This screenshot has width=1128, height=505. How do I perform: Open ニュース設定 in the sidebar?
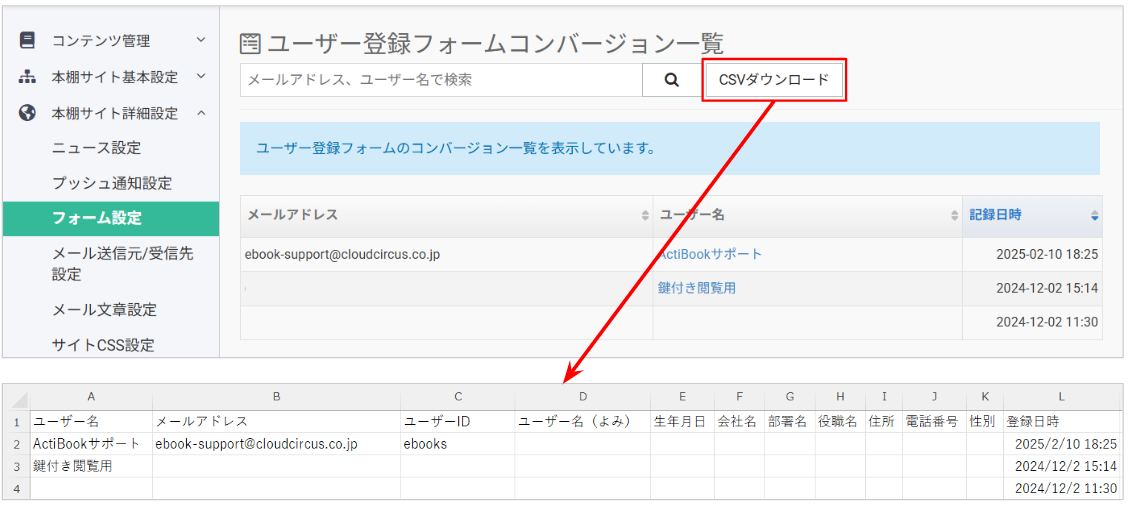(96, 148)
